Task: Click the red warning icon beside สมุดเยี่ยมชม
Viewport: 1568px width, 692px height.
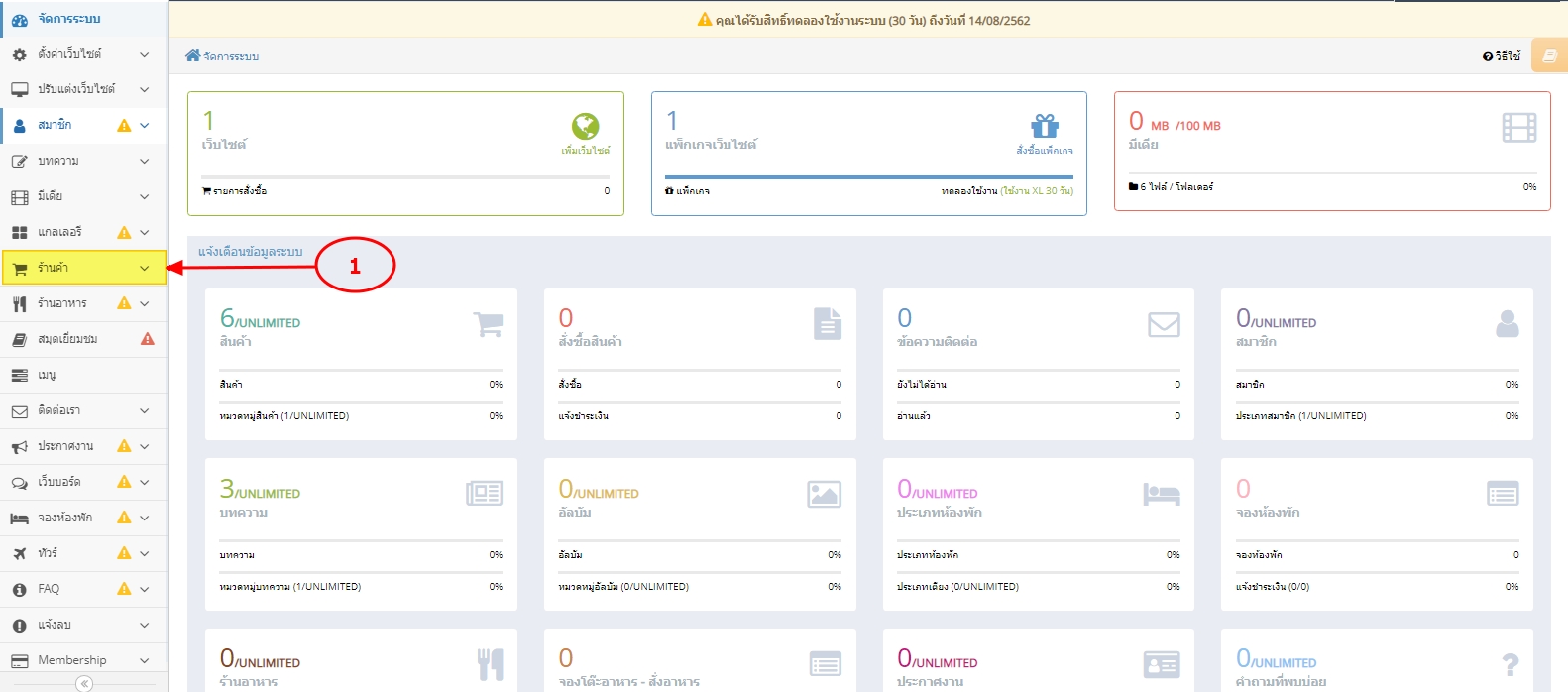Action: [x=148, y=339]
